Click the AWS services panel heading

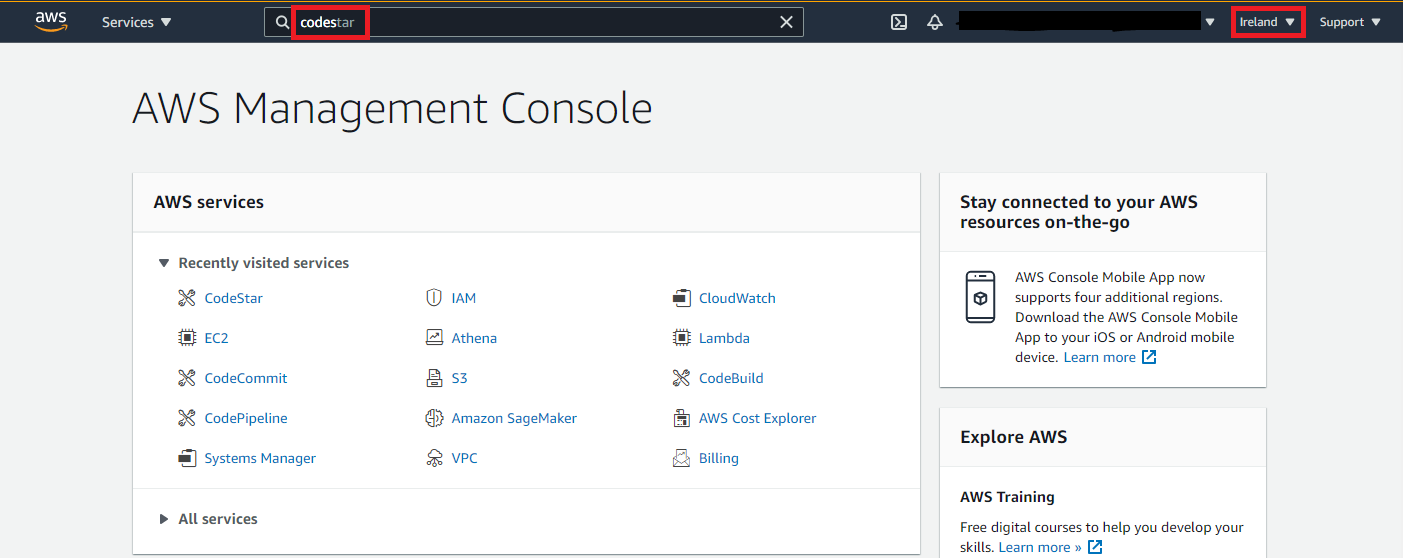tap(209, 202)
